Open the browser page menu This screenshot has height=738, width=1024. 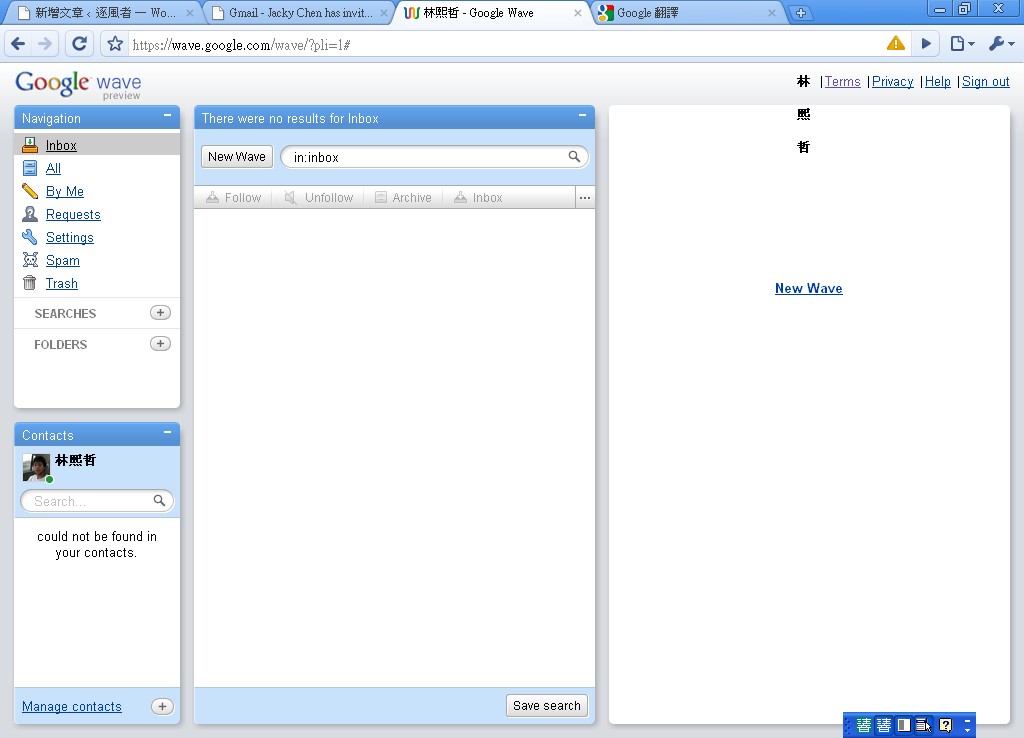962,44
